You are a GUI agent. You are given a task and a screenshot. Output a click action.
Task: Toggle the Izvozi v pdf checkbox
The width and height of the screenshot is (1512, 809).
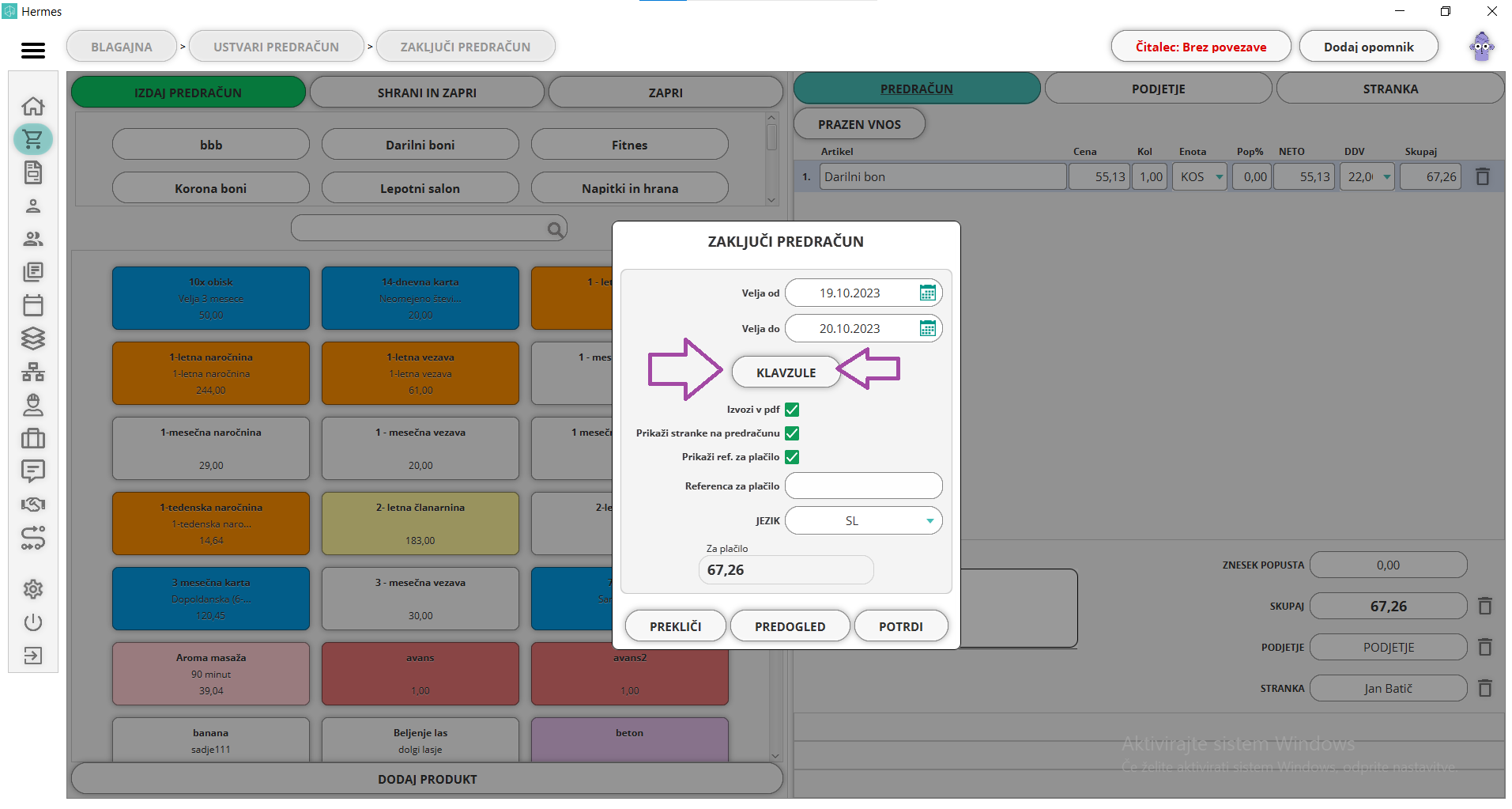point(792,410)
